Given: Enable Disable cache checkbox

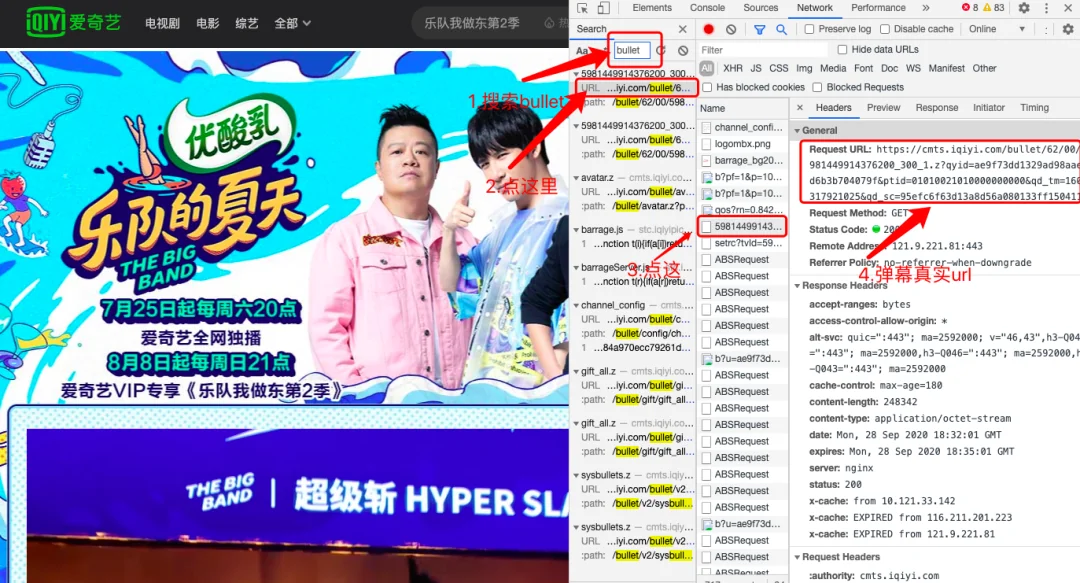Looking at the screenshot, I should [885, 29].
